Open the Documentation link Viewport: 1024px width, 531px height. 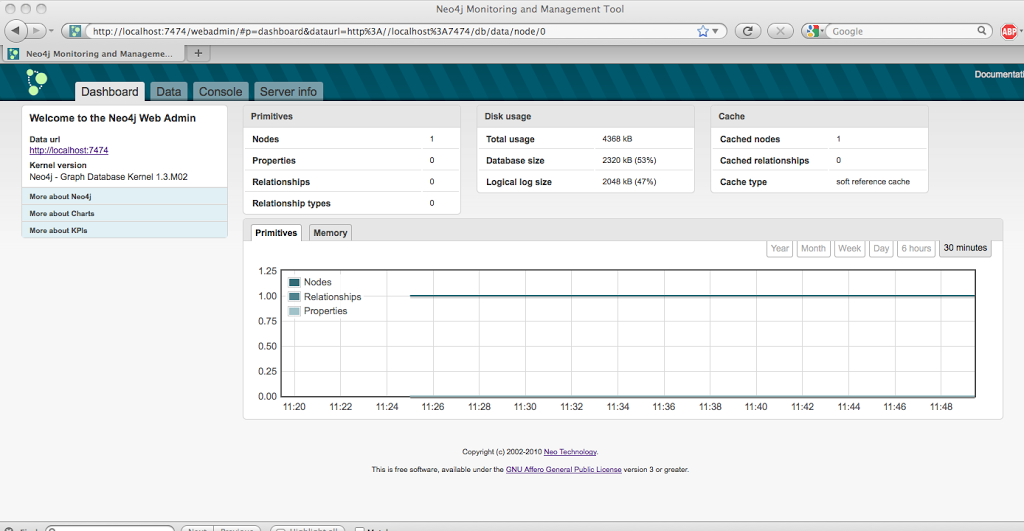point(999,74)
